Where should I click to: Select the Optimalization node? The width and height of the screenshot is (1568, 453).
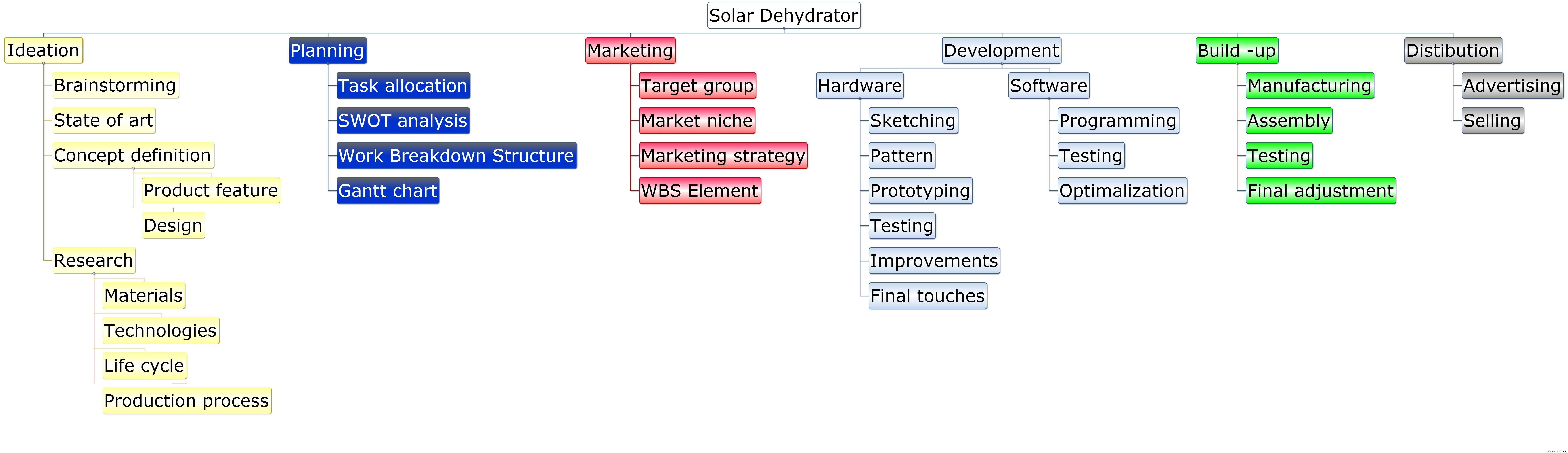[1122, 191]
